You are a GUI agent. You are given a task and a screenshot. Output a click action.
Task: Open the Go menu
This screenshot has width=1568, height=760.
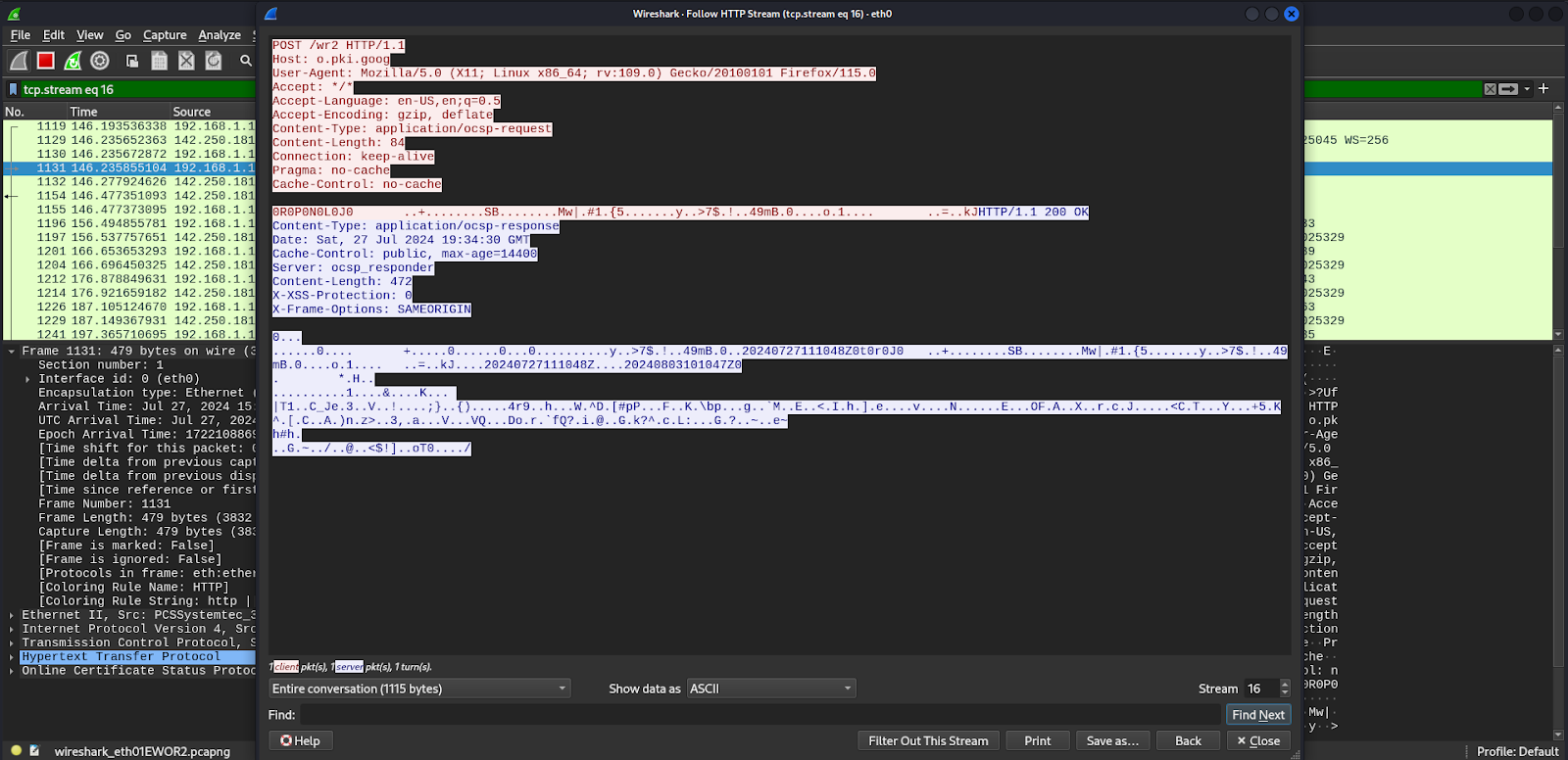click(123, 35)
